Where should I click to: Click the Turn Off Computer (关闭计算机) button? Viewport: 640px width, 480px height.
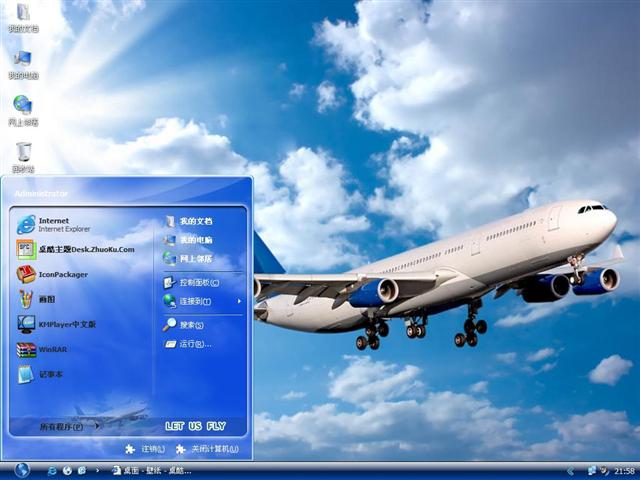tap(207, 449)
